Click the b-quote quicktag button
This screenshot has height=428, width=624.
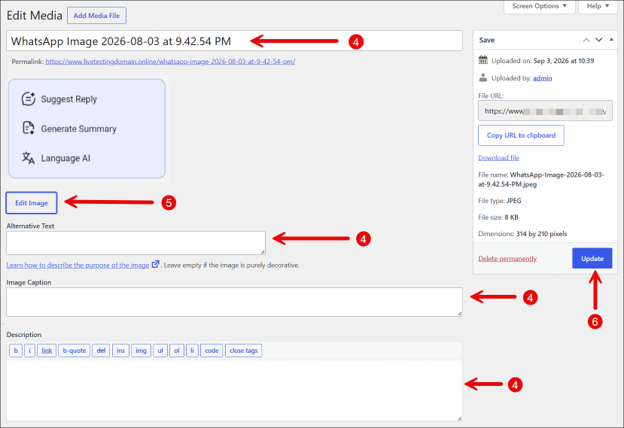[x=74, y=351]
